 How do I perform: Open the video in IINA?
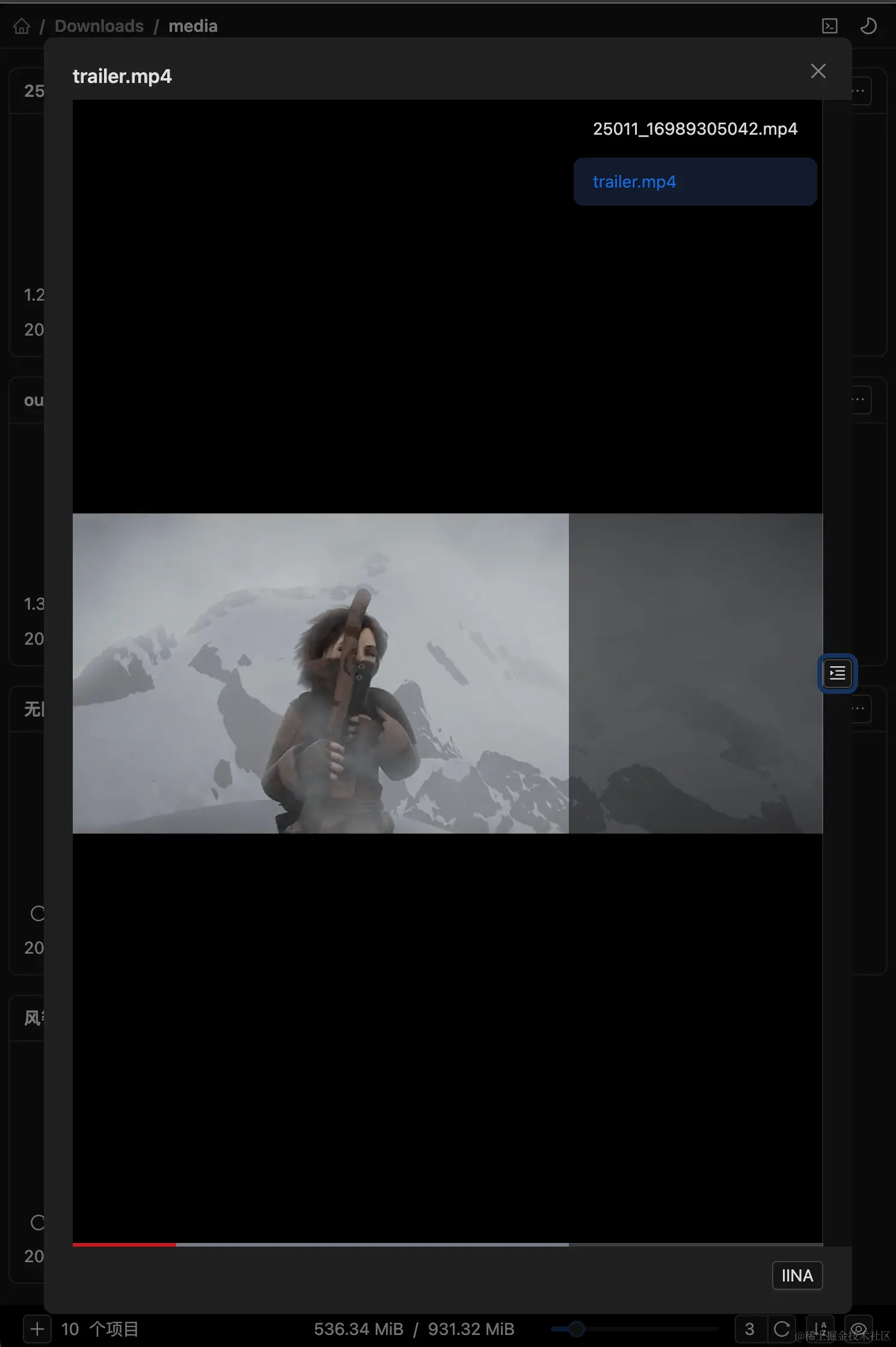(797, 1275)
